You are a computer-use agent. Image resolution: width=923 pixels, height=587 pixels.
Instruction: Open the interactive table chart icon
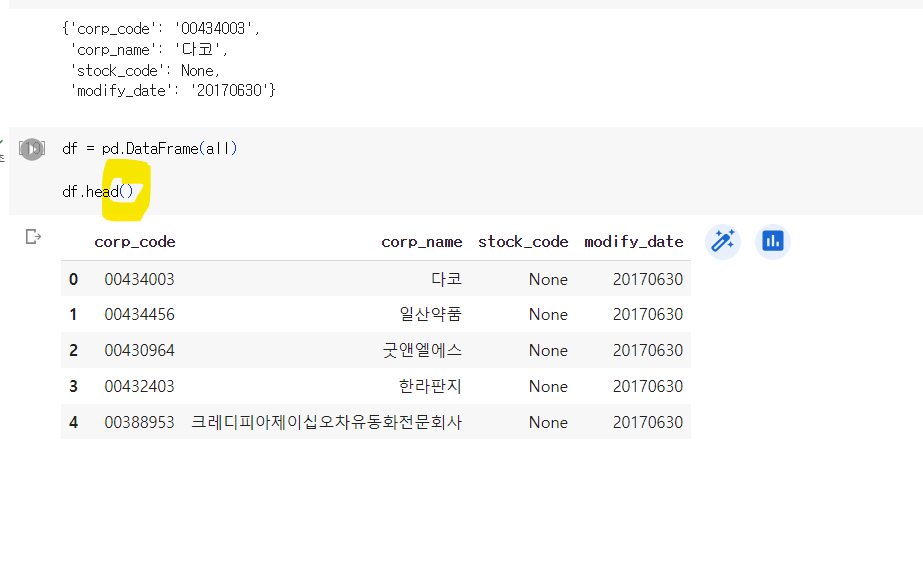click(x=772, y=241)
